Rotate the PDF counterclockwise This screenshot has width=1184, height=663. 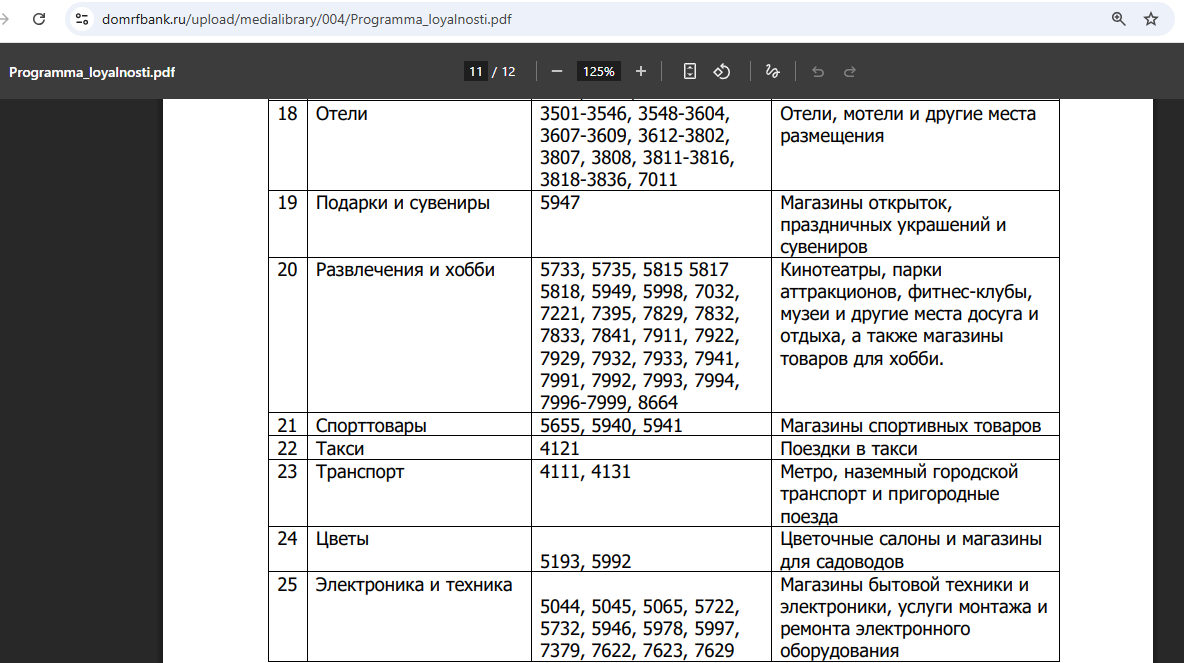pos(722,71)
